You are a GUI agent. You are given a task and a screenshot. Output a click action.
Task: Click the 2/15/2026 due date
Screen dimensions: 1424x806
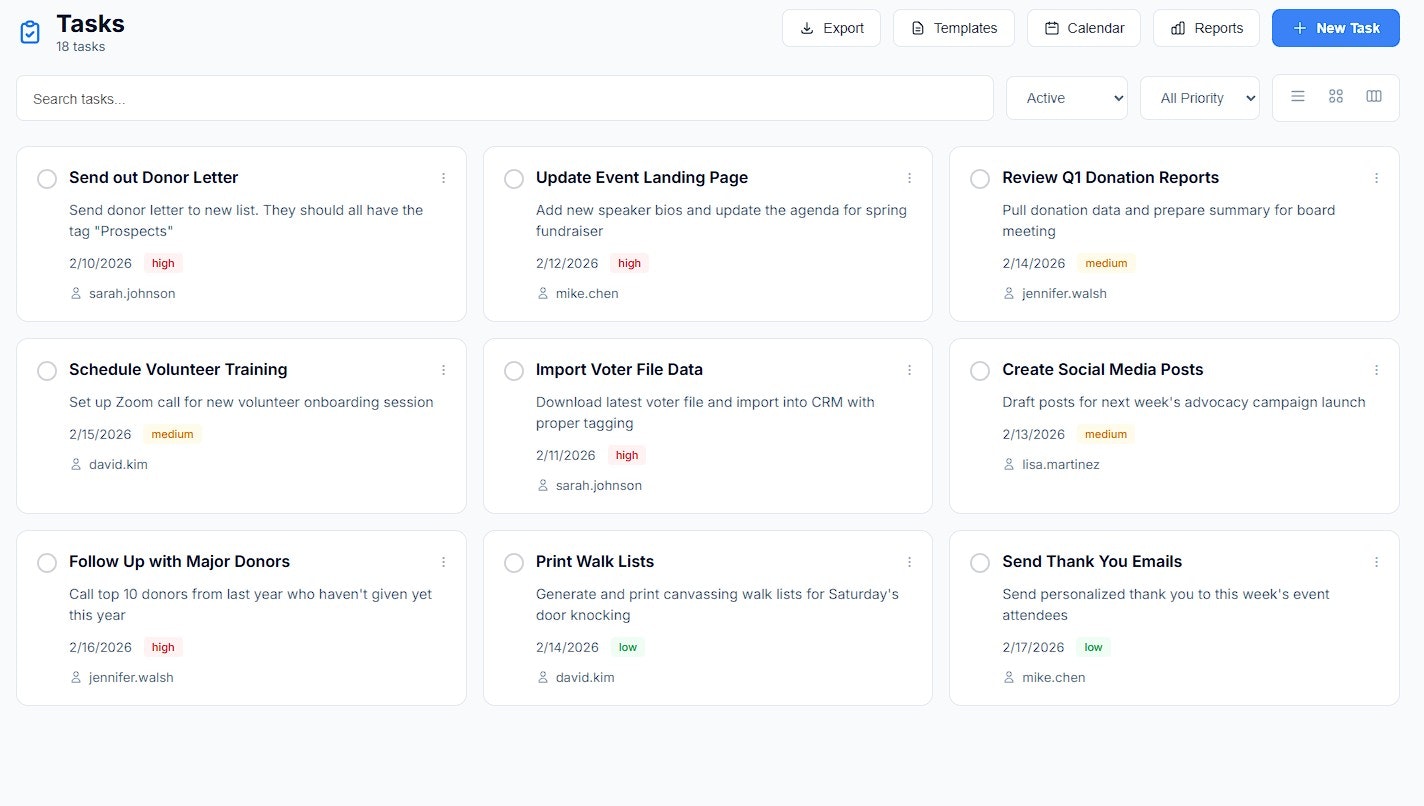tap(100, 434)
